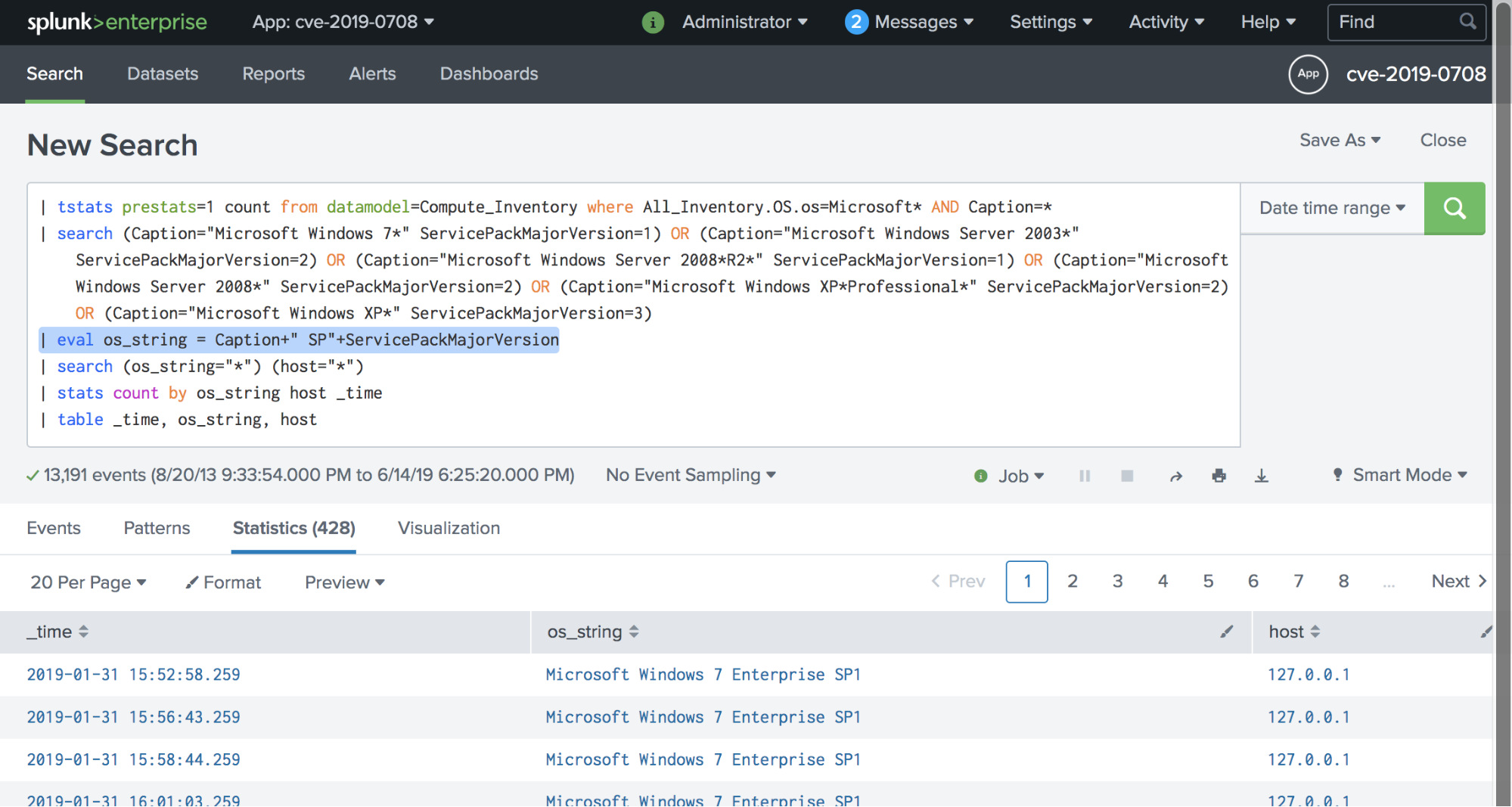Click the browser vertical scrollbar
Viewport: 1512px width, 807px height.
click(x=1502, y=403)
